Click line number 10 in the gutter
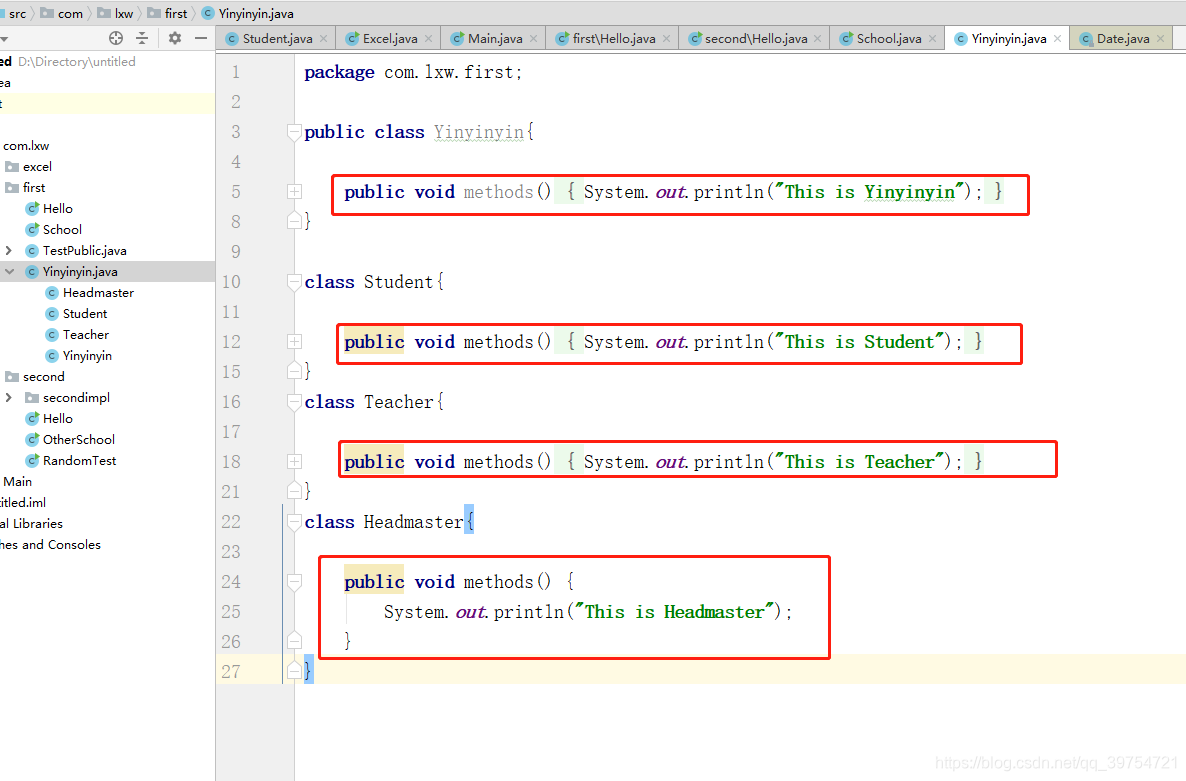The height and width of the screenshot is (781, 1186). click(x=231, y=281)
